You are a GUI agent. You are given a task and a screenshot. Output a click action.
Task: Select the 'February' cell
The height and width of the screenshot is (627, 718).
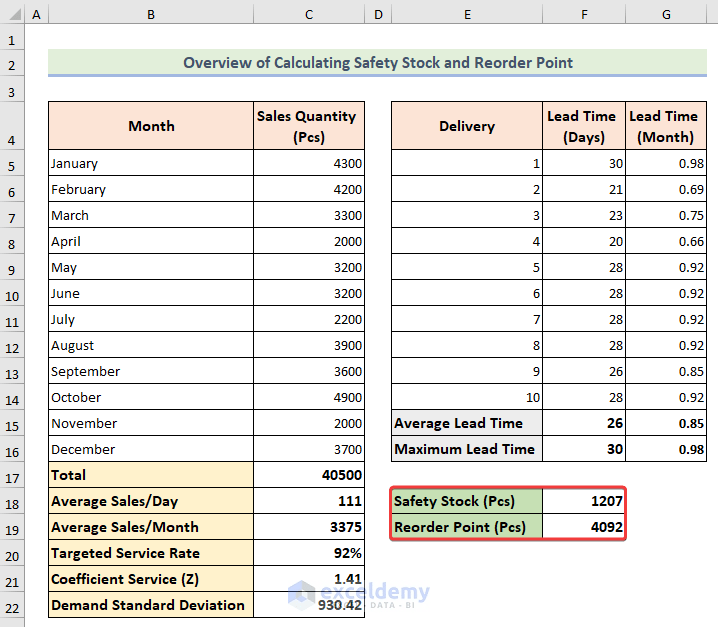[151, 189]
